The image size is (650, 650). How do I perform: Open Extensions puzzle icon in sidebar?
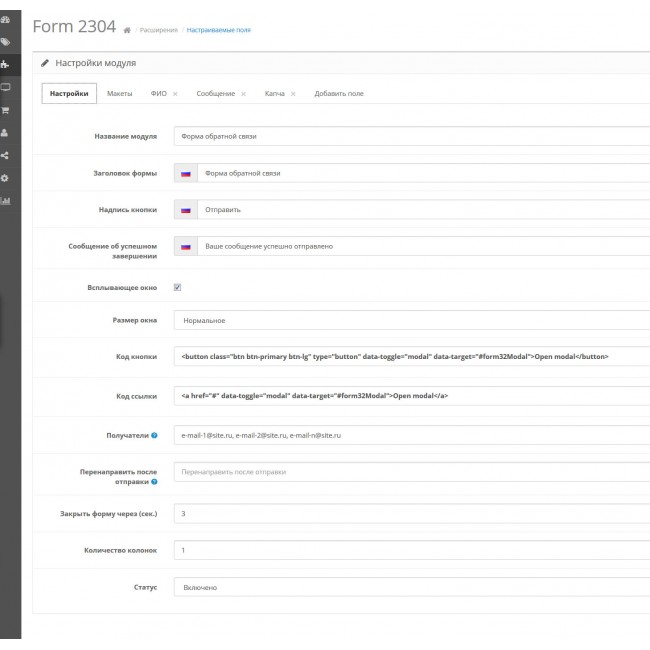(6, 65)
